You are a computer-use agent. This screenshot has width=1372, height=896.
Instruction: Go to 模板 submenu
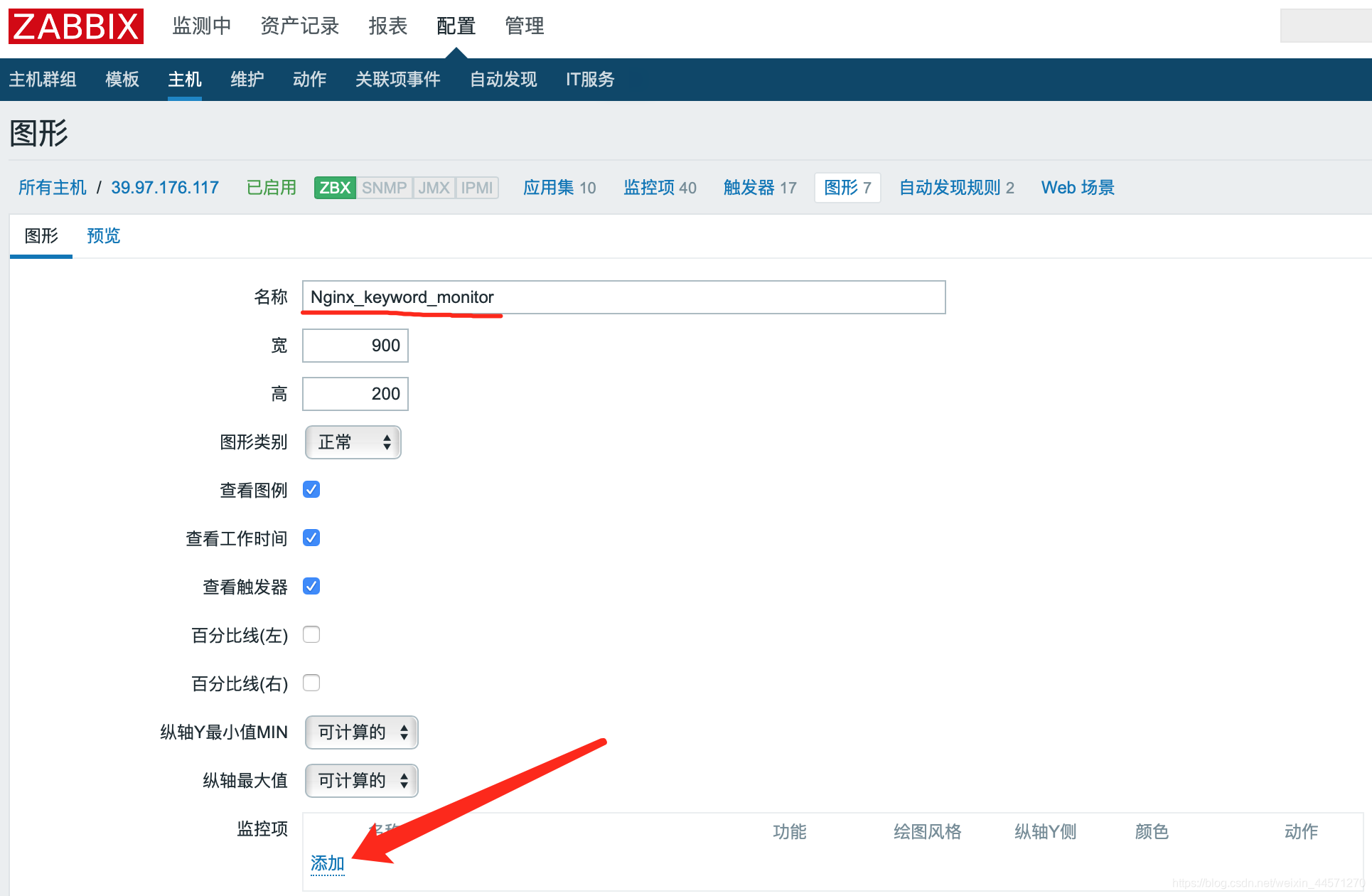tap(122, 79)
